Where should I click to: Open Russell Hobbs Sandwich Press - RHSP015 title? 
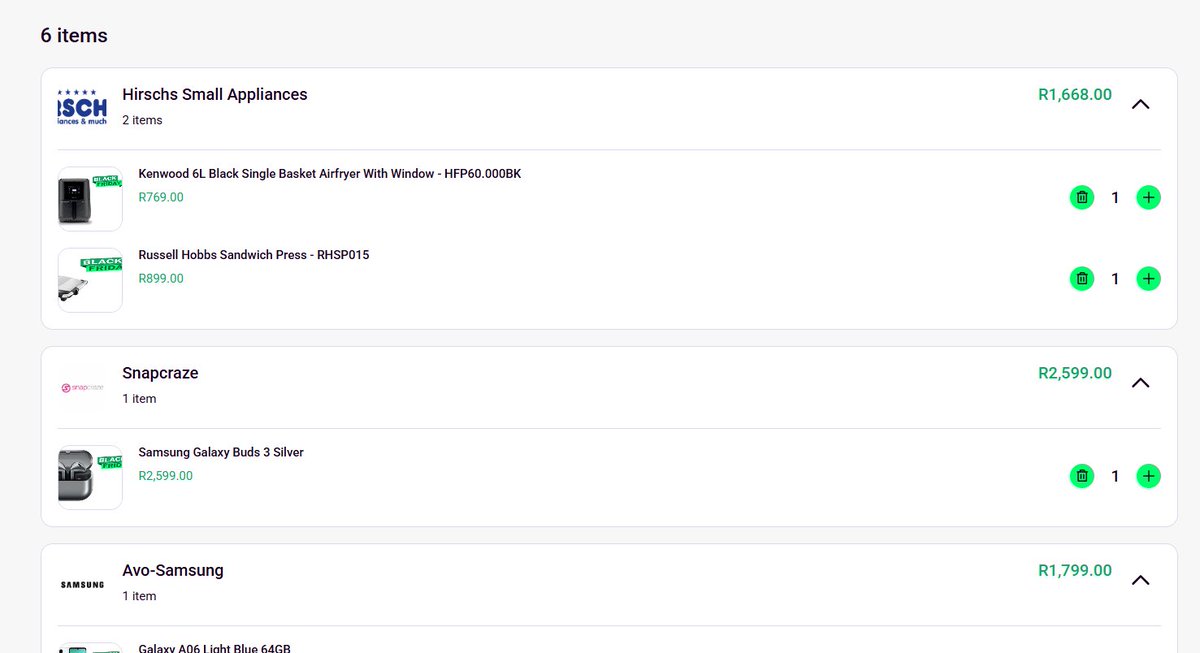pyautogui.click(x=254, y=255)
